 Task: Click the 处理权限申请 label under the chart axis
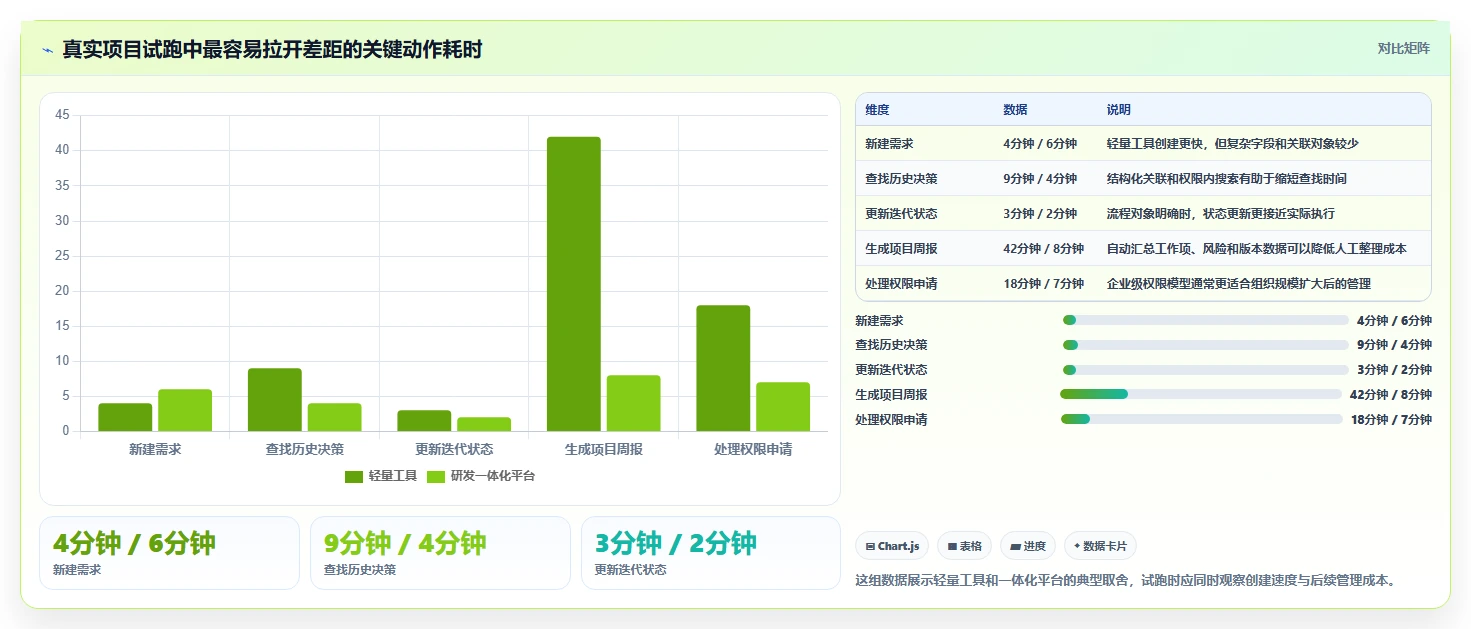[753, 450]
